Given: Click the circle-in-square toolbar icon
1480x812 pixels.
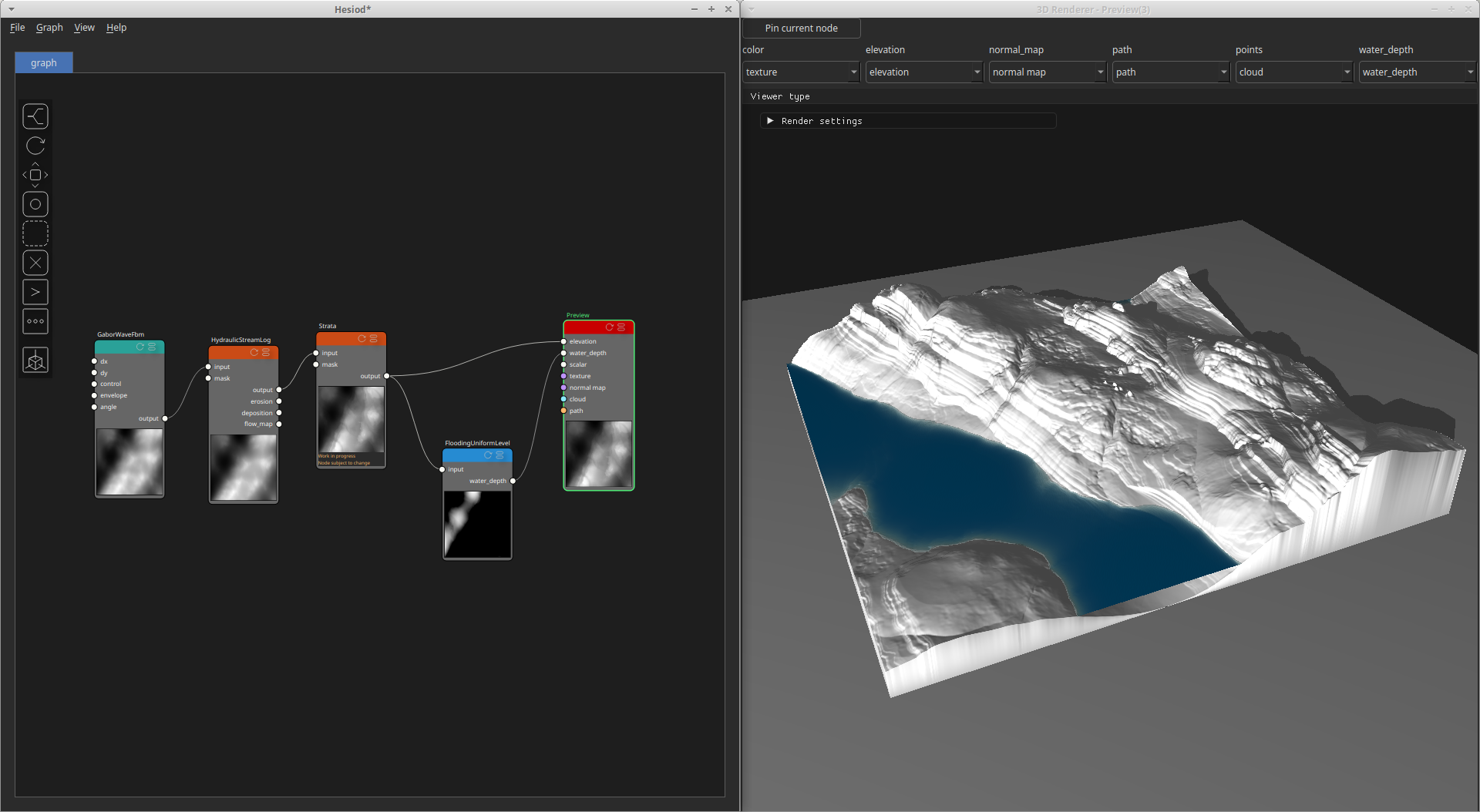Looking at the screenshot, I should (x=35, y=204).
